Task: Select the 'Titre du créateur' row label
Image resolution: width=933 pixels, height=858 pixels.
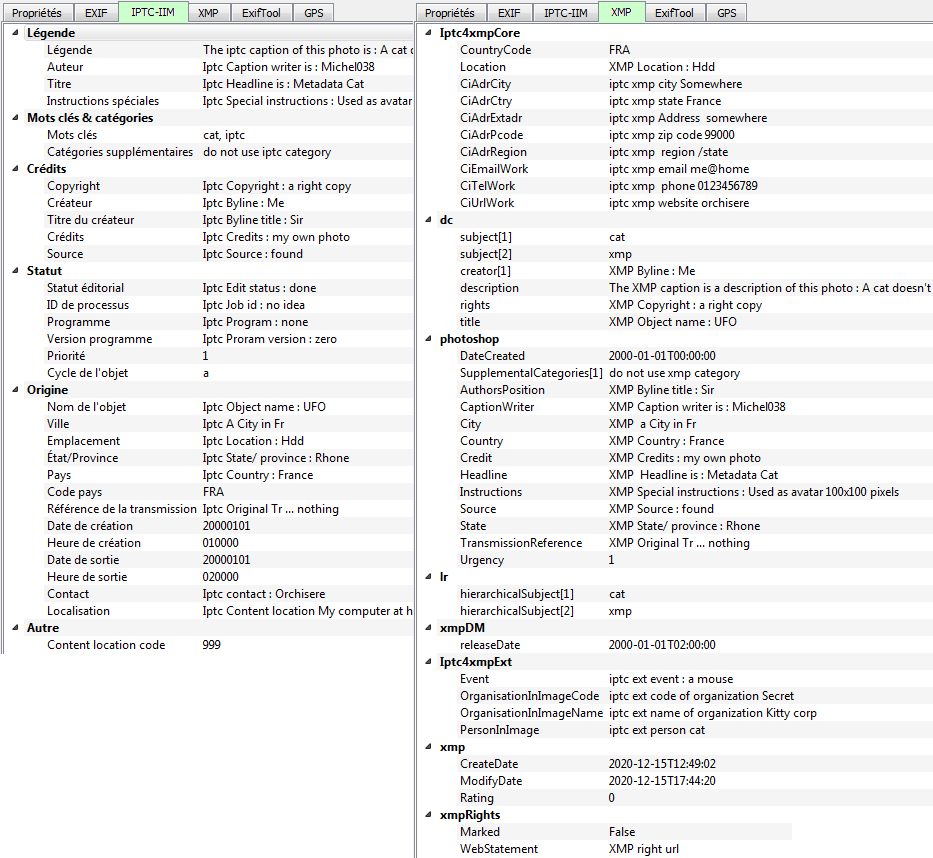Action: 90,220
